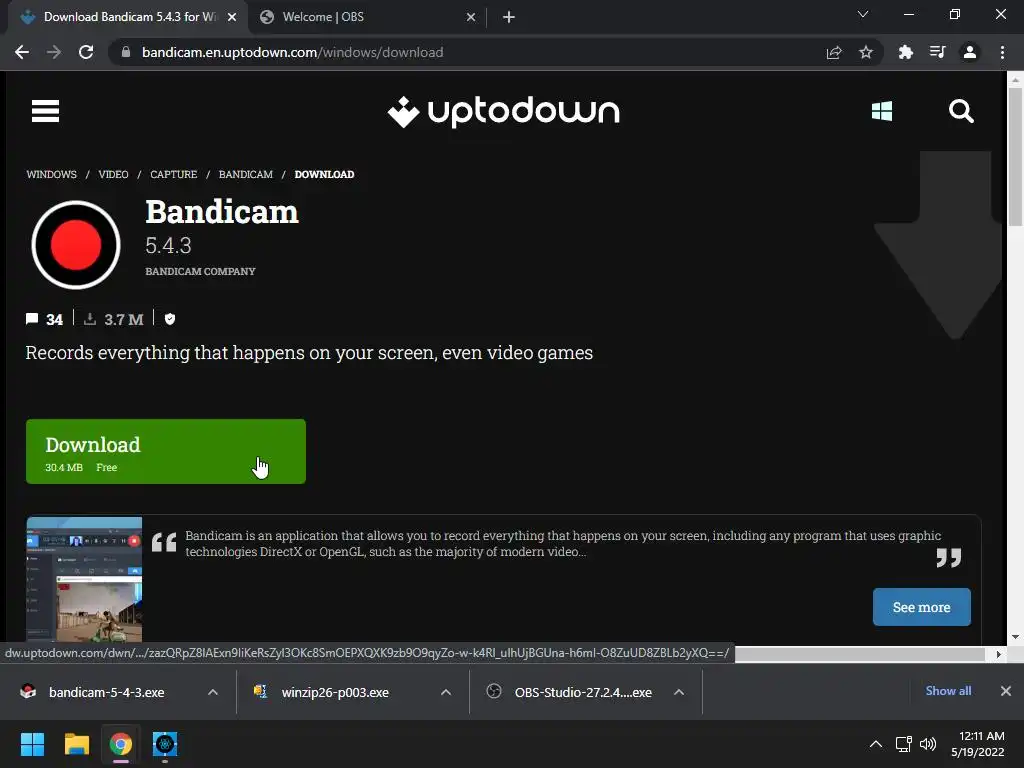
Task: Click the green Download button
Action: point(166,451)
